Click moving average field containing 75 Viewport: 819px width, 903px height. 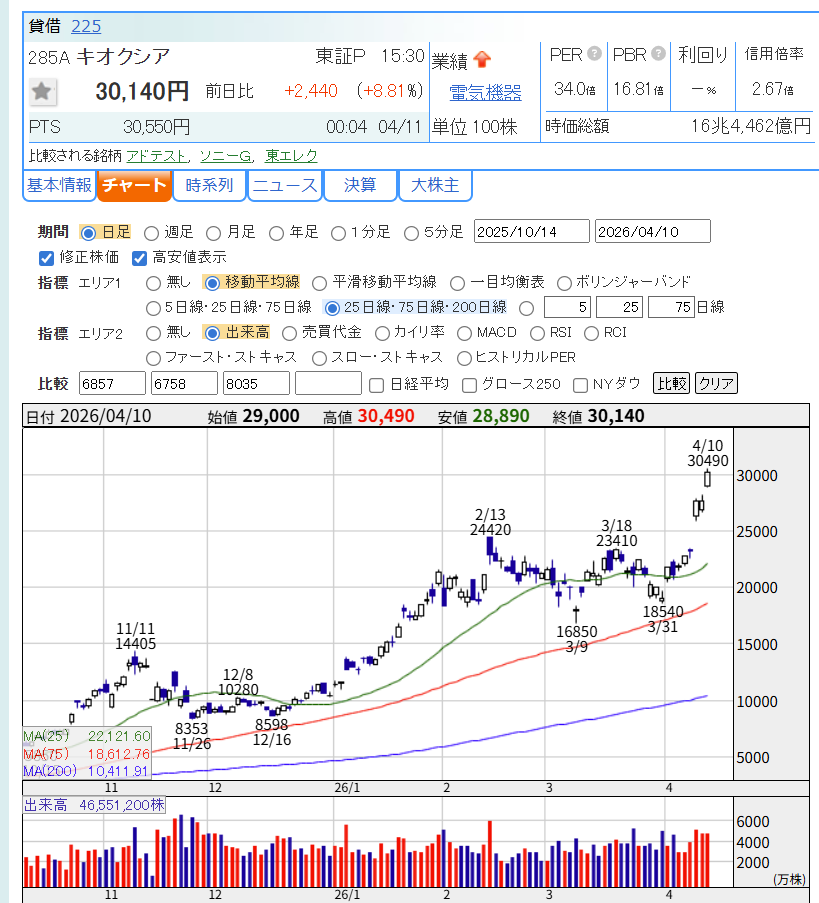pyautogui.click(x=671, y=308)
